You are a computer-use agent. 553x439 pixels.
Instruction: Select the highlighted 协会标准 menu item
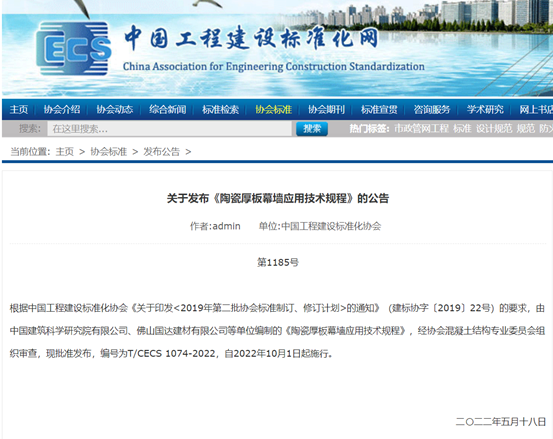pyautogui.click(x=273, y=110)
